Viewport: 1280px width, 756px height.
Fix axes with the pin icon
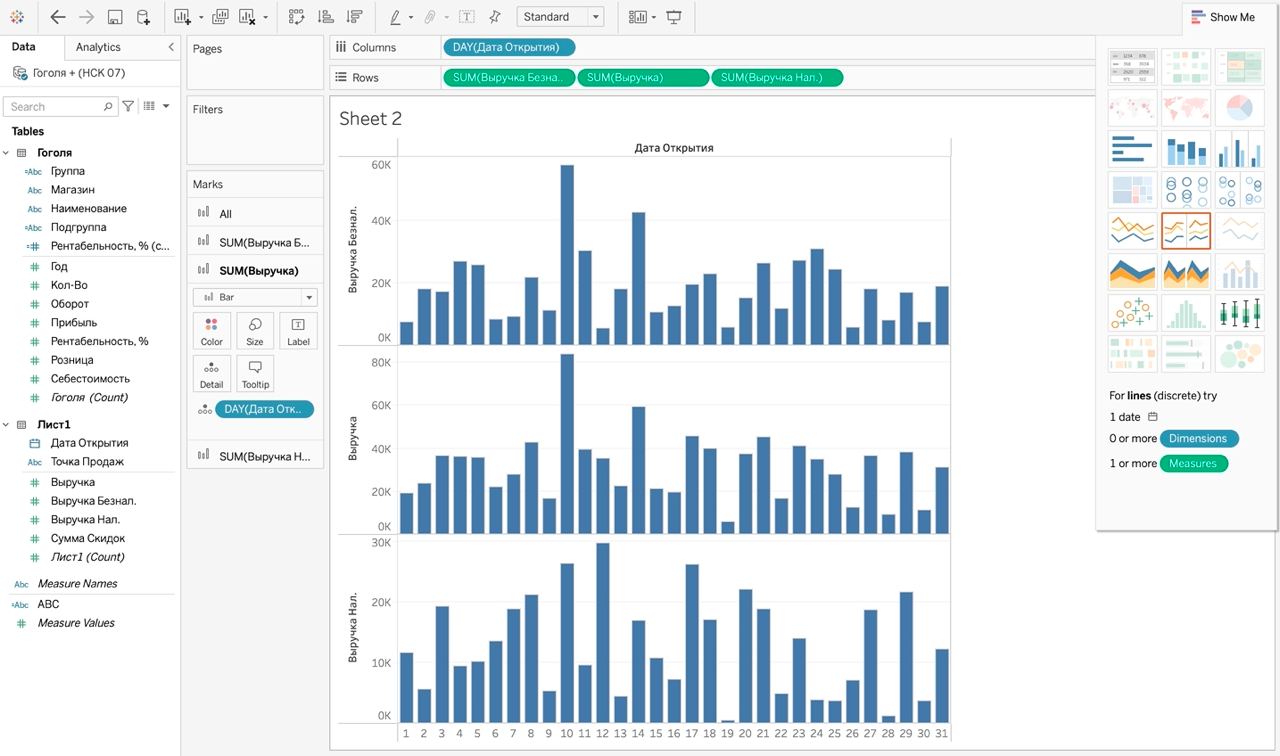tap(495, 17)
